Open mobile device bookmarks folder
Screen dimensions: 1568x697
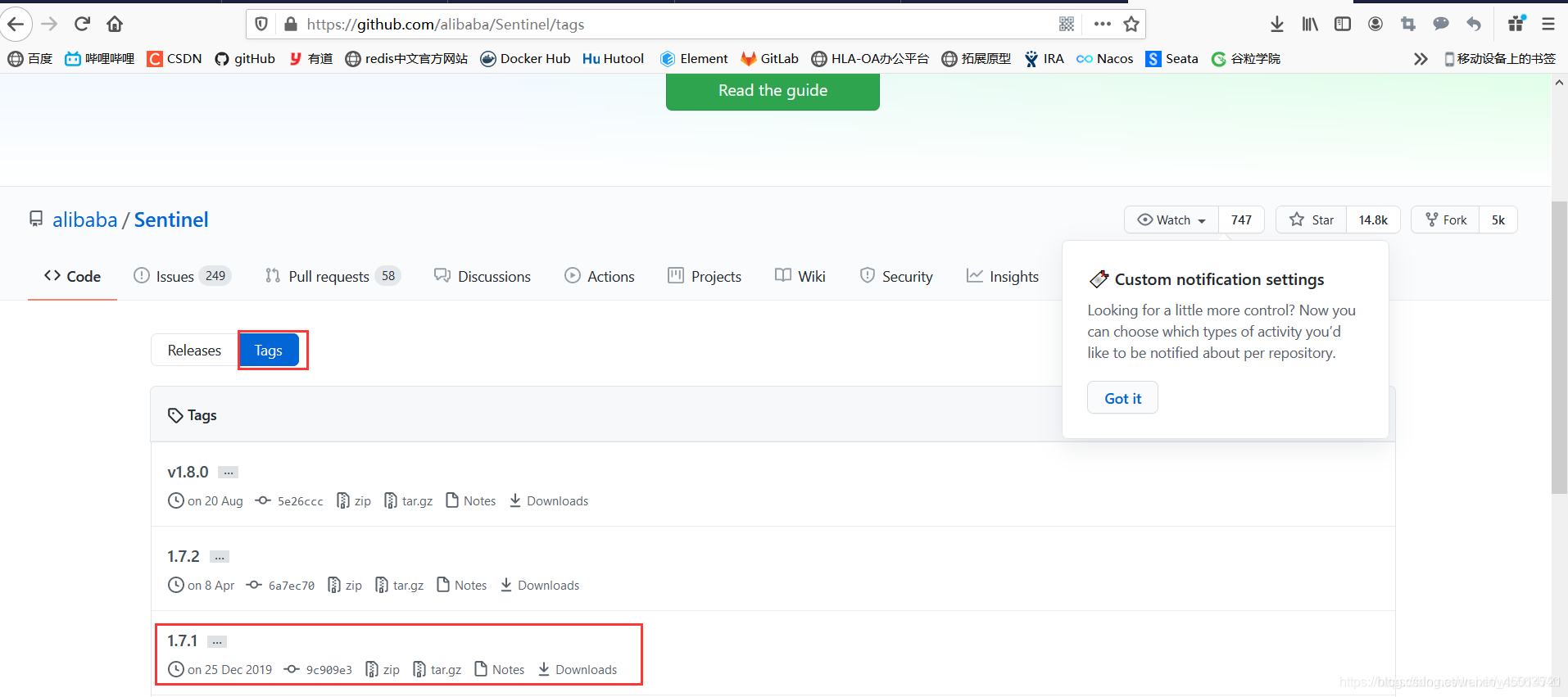pyautogui.click(x=1499, y=59)
